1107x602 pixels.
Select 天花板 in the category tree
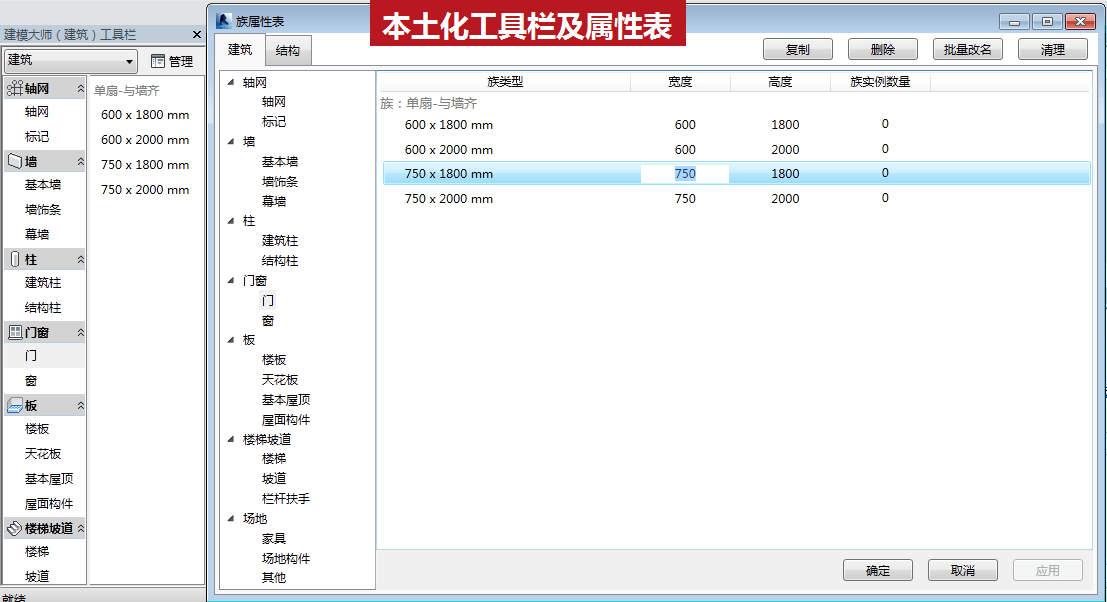[280, 380]
